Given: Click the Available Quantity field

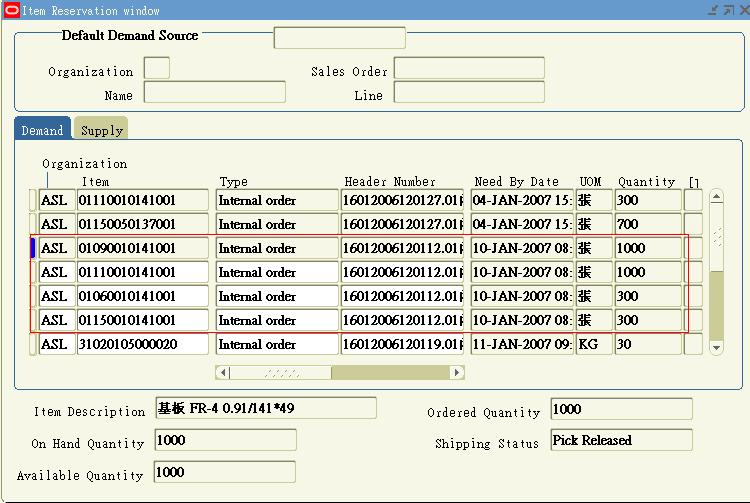Looking at the screenshot, I should [225, 472].
